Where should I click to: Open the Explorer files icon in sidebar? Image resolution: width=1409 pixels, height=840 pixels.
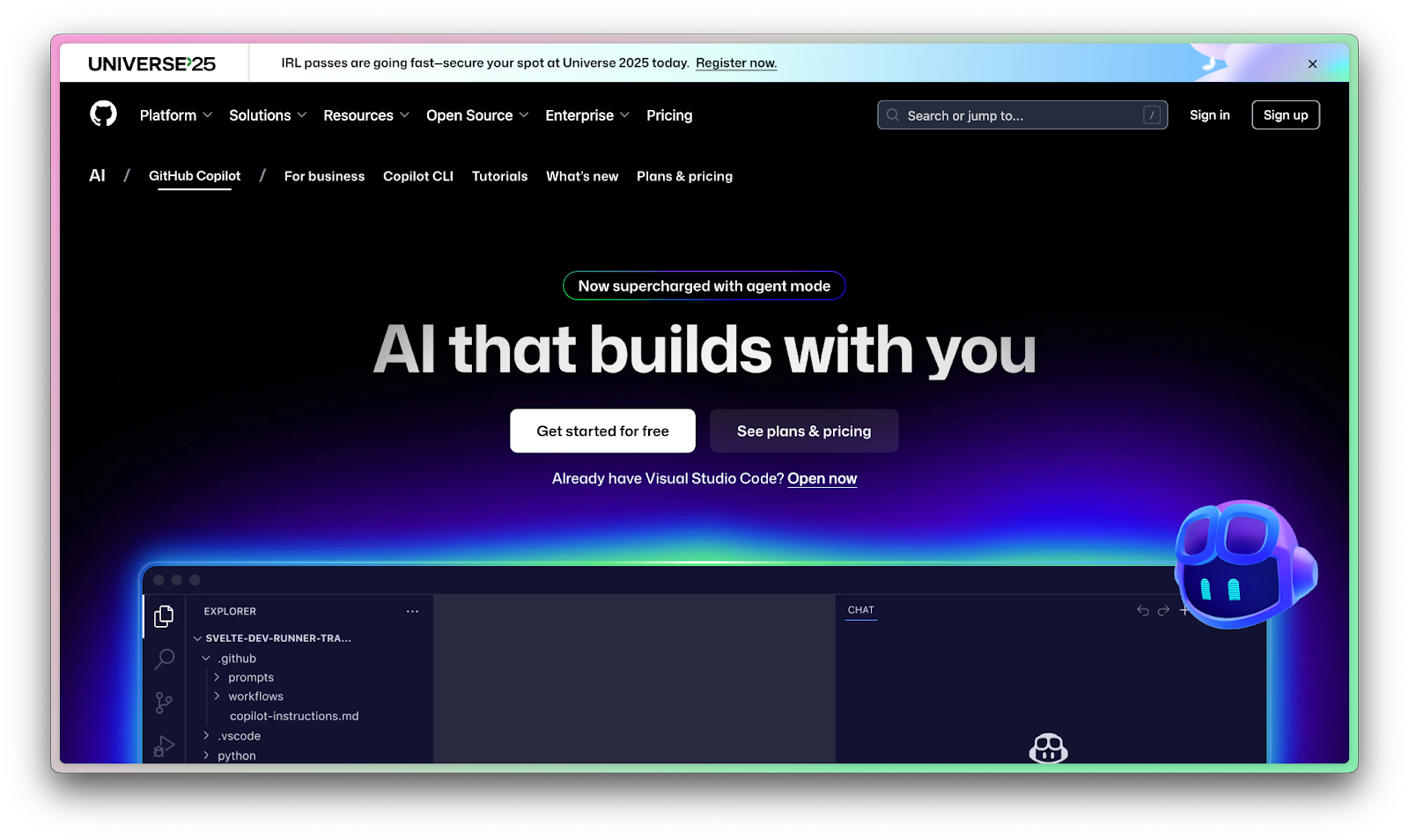(164, 616)
